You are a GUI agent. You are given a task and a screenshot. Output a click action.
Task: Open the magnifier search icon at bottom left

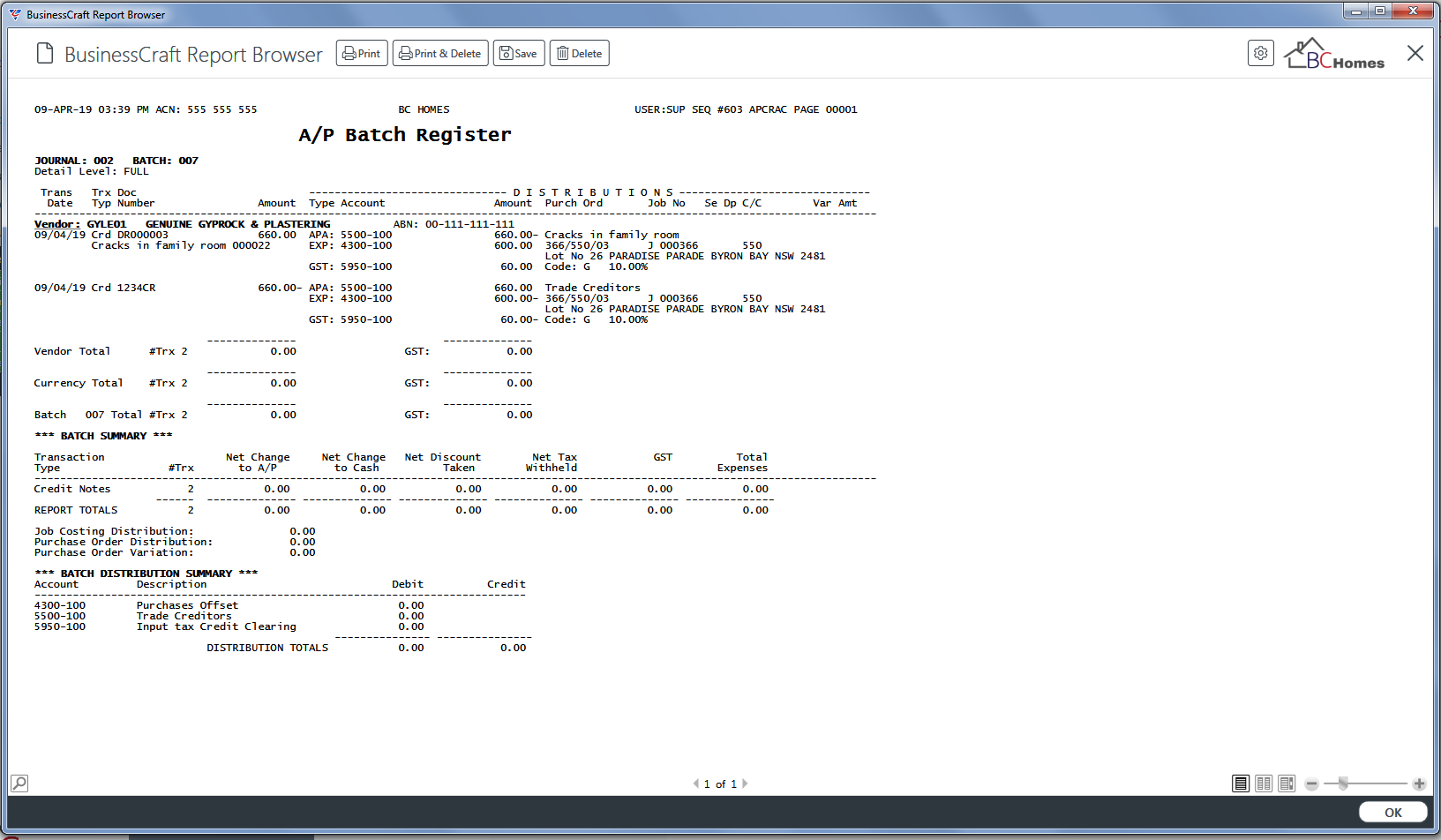pyautogui.click(x=19, y=783)
